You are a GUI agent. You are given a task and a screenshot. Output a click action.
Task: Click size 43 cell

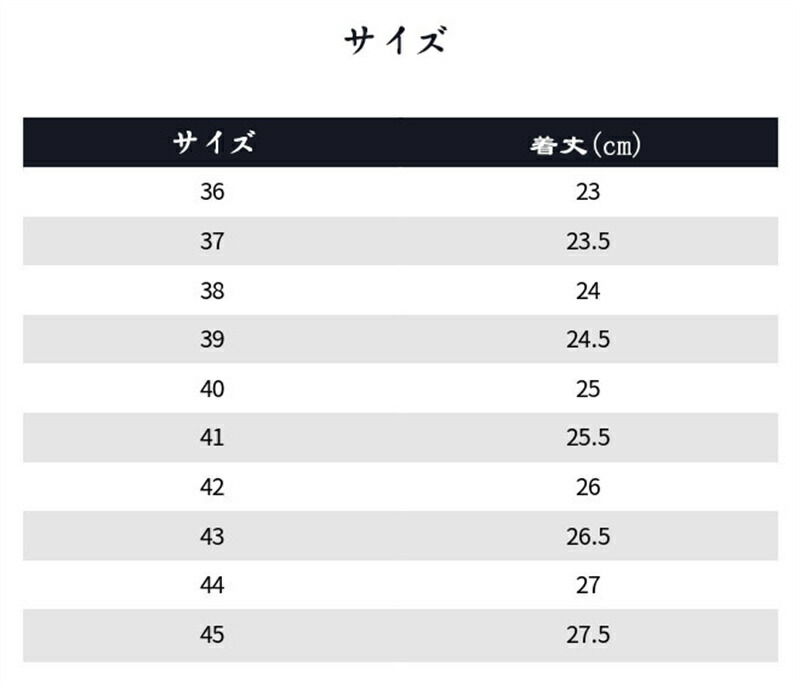212,537
